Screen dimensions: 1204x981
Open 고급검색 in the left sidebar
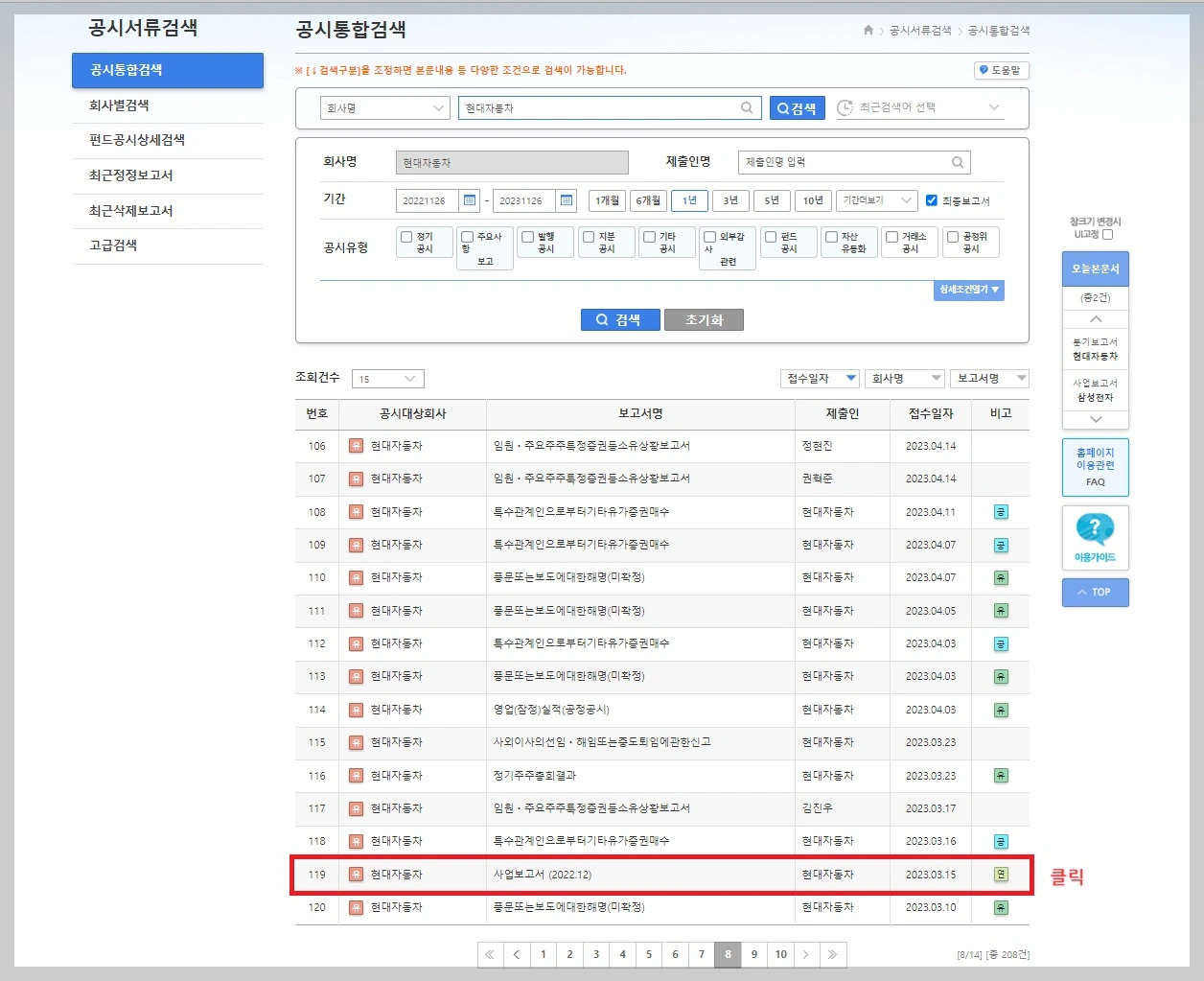tap(113, 245)
